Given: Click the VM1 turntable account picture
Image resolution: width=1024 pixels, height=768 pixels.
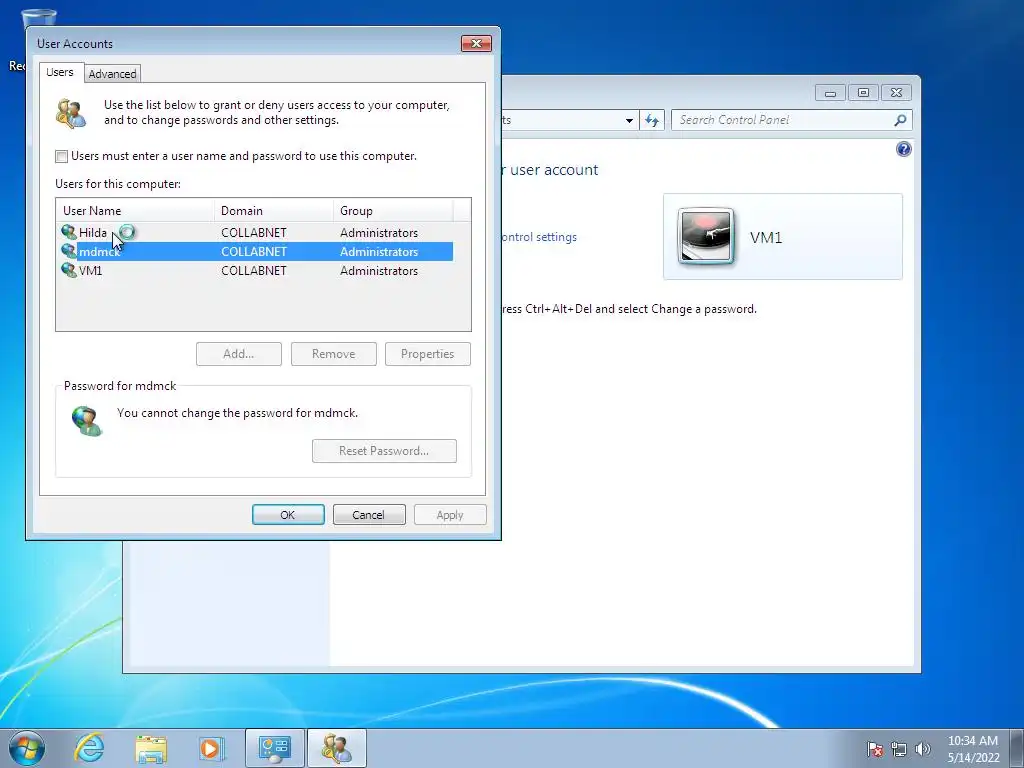Looking at the screenshot, I should coord(706,236).
